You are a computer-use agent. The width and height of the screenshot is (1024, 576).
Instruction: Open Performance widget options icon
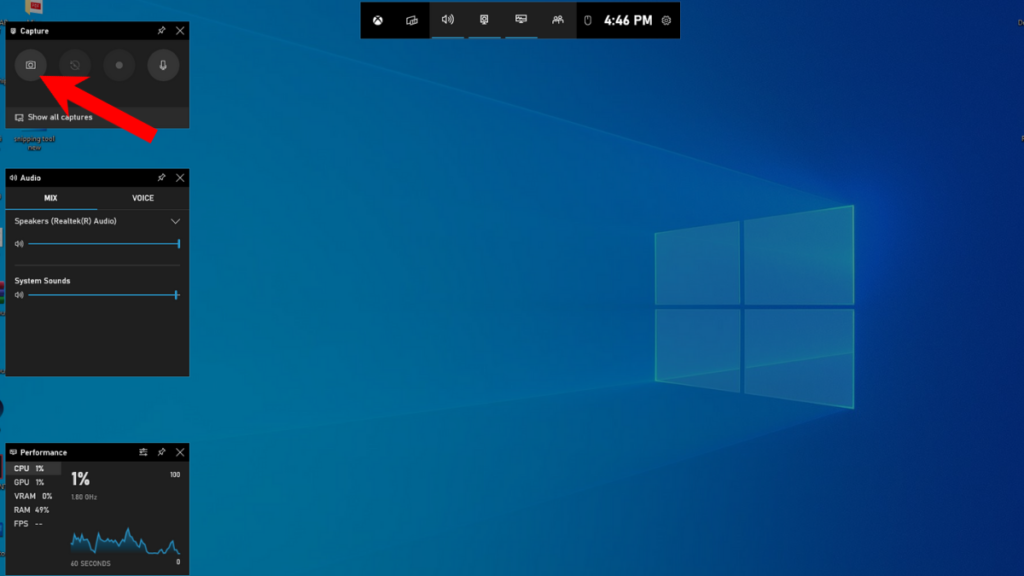[x=143, y=452]
